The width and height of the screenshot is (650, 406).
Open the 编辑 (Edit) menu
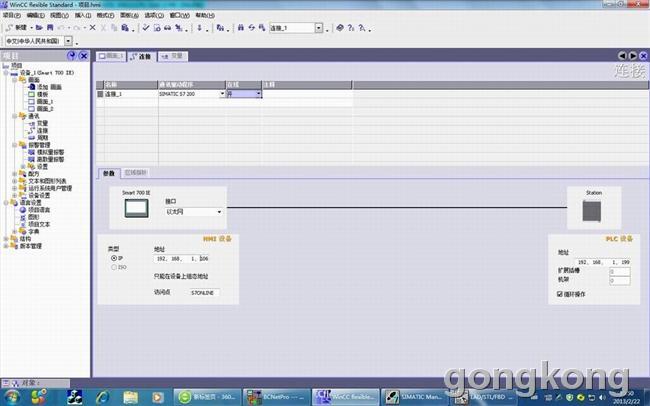[35, 15]
